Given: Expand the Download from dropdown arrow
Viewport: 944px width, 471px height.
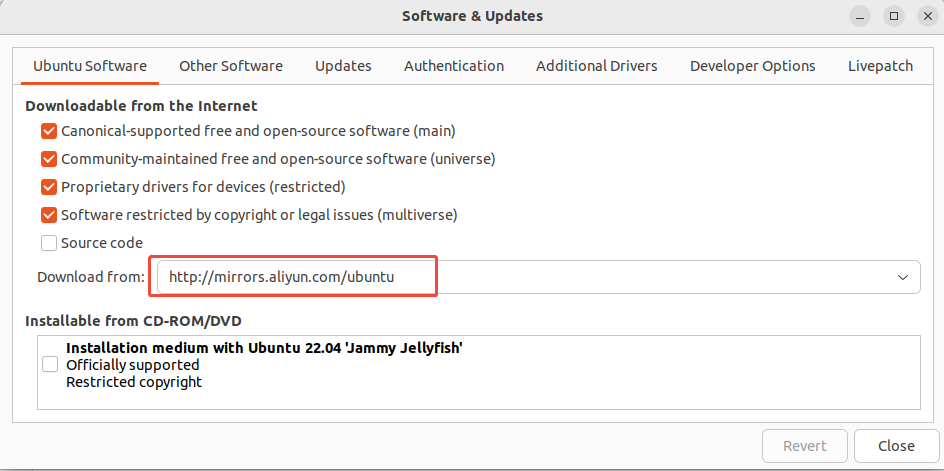Looking at the screenshot, I should [903, 277].
